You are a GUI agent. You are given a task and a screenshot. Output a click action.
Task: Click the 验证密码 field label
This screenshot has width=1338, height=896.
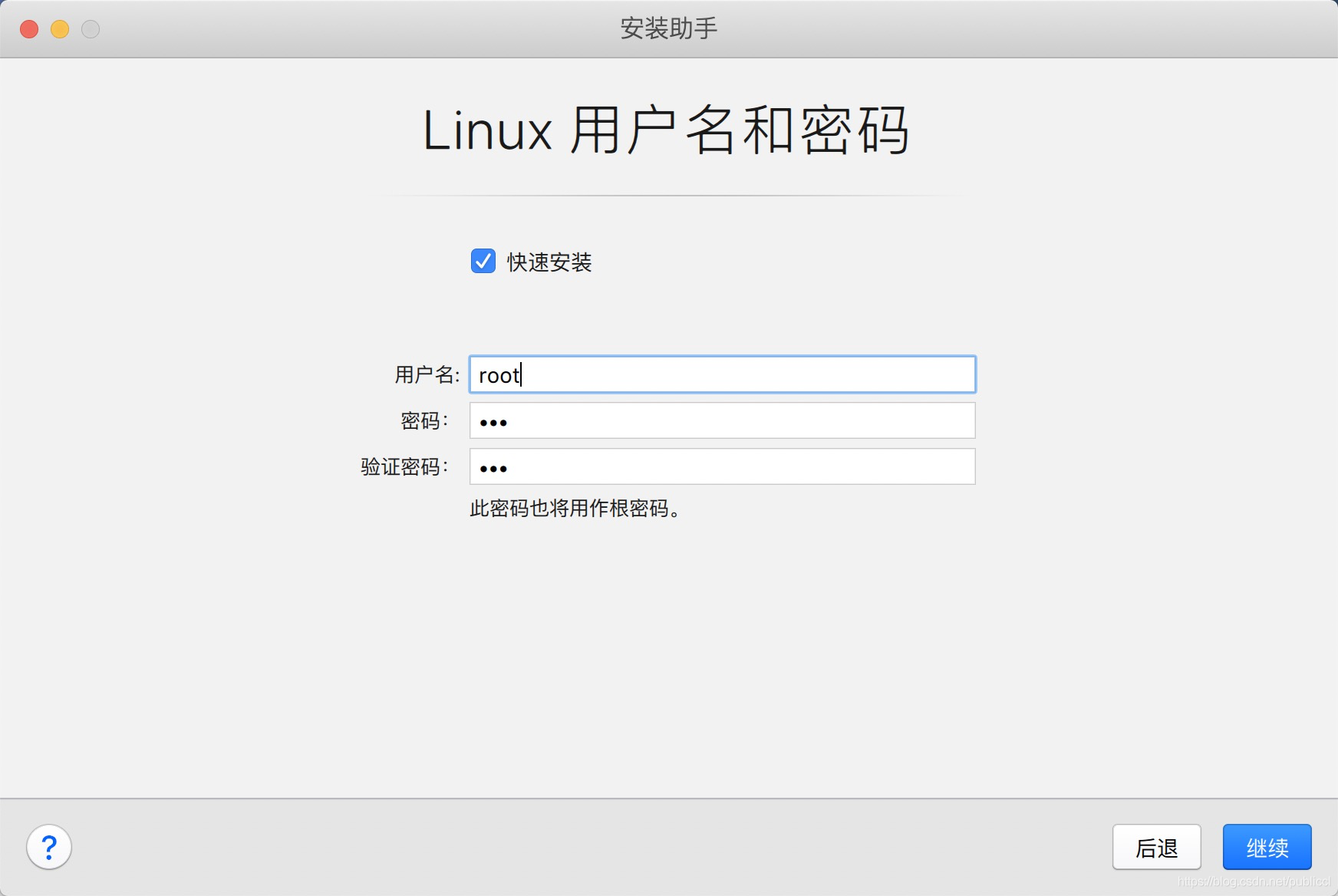pyautogui.click(x=404, y=466)
